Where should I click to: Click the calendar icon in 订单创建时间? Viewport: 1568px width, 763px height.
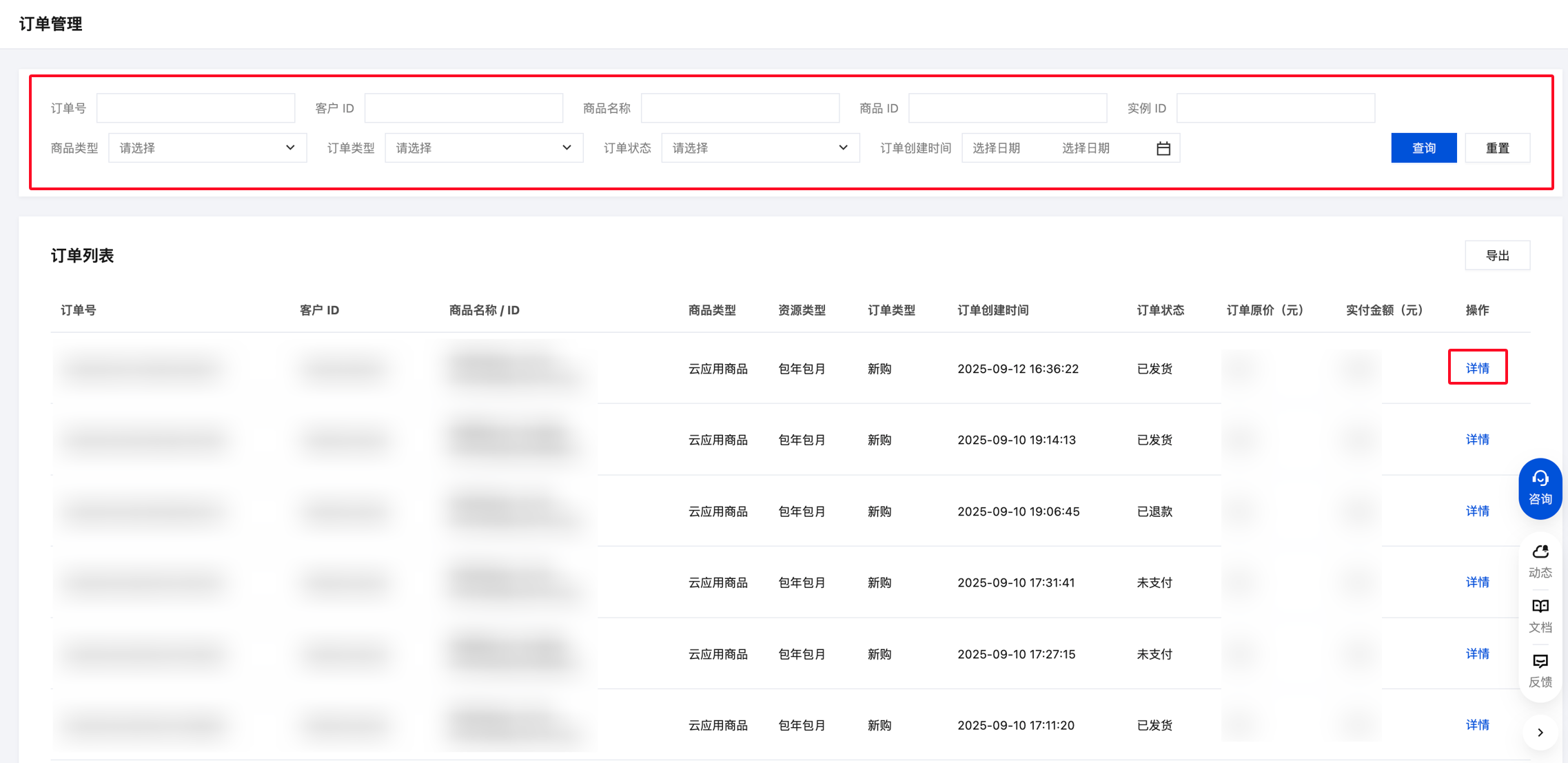(x=1163, y=148)
